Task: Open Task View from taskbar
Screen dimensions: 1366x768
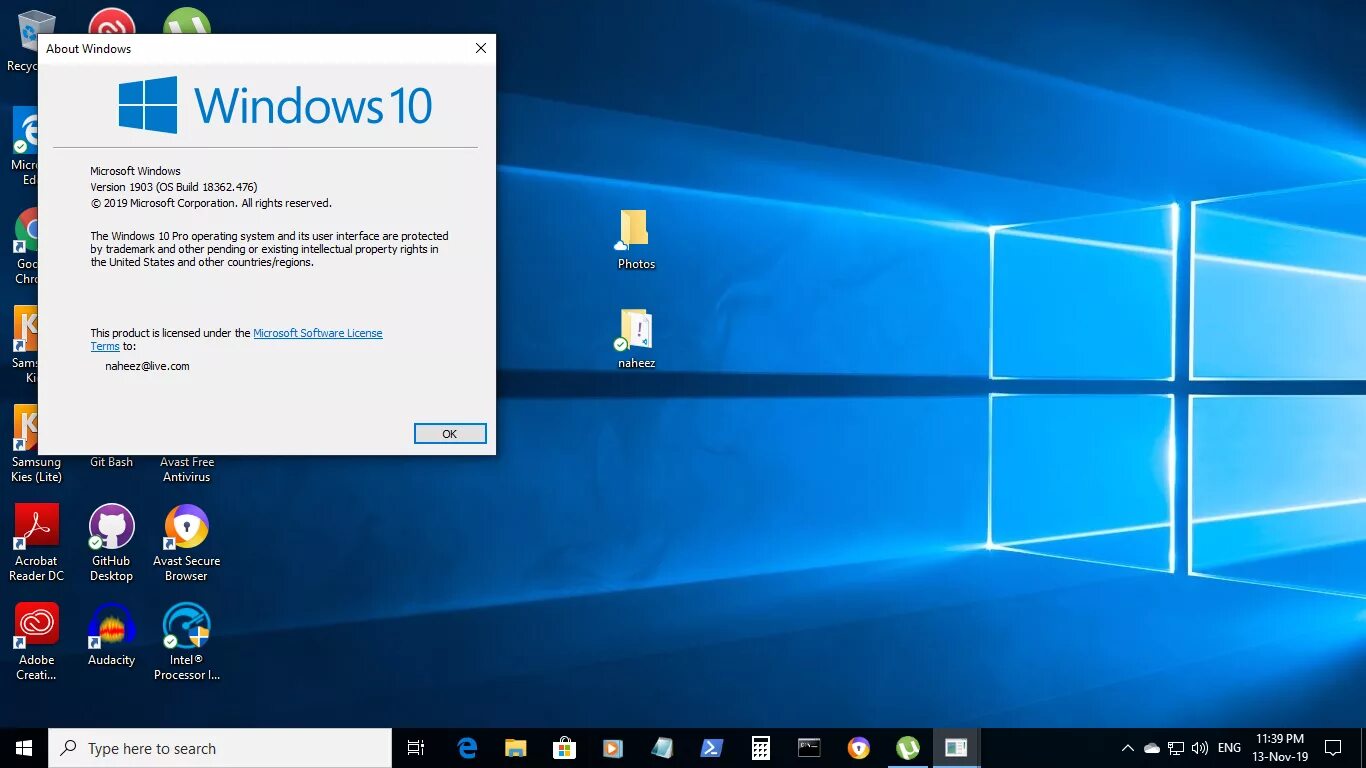Action: pos(416,748)
